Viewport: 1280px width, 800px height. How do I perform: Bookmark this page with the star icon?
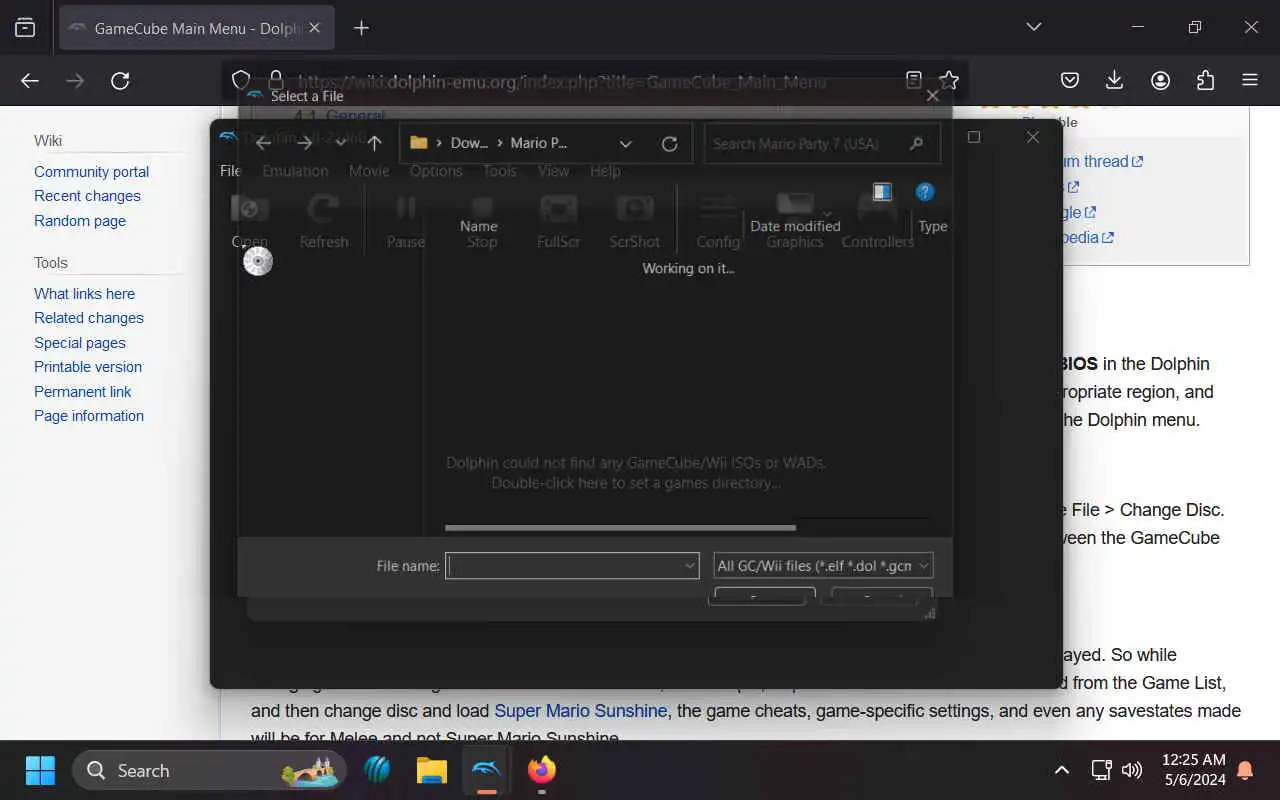(949, 80)
